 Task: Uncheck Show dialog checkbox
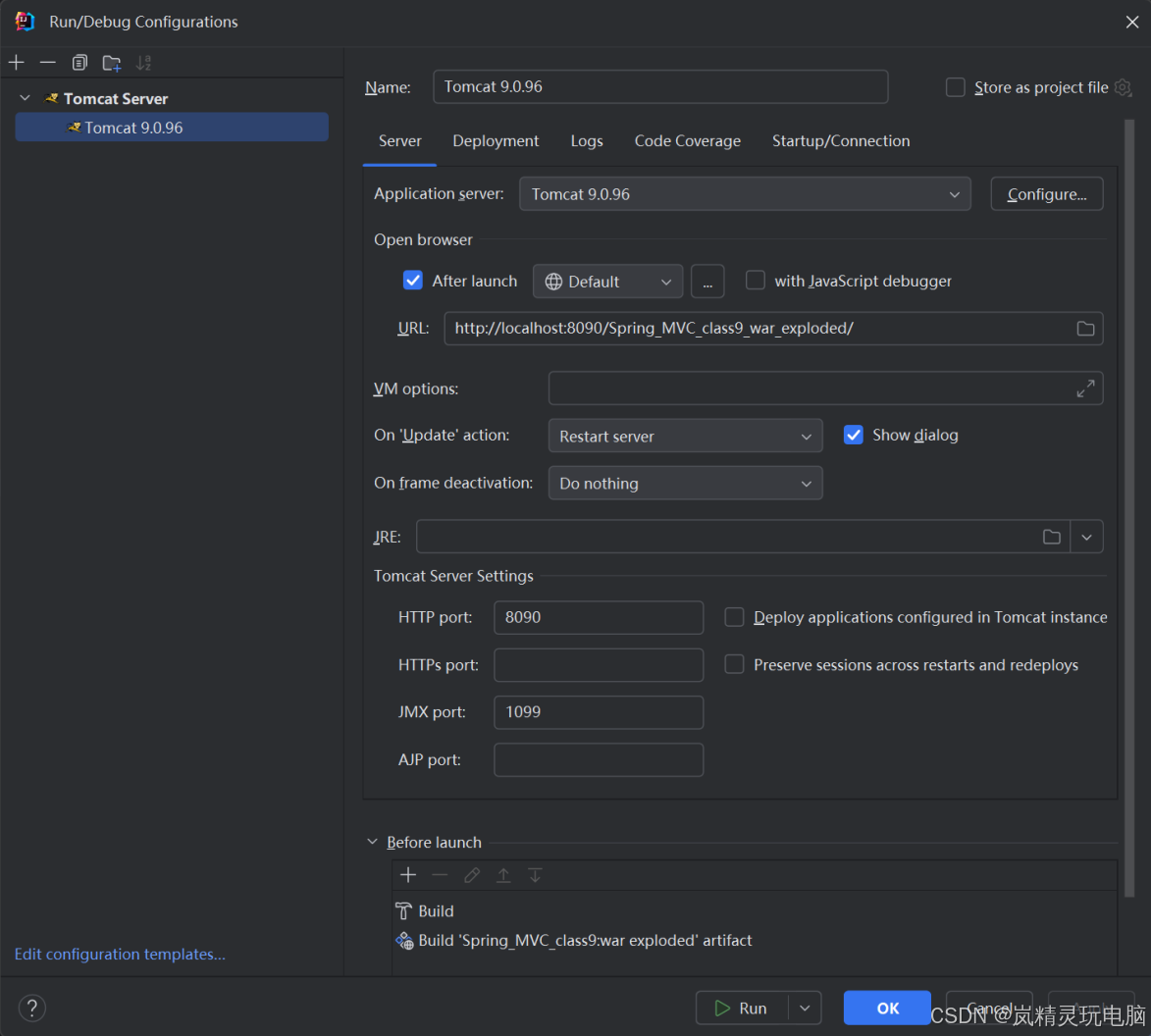pos(853,435)
